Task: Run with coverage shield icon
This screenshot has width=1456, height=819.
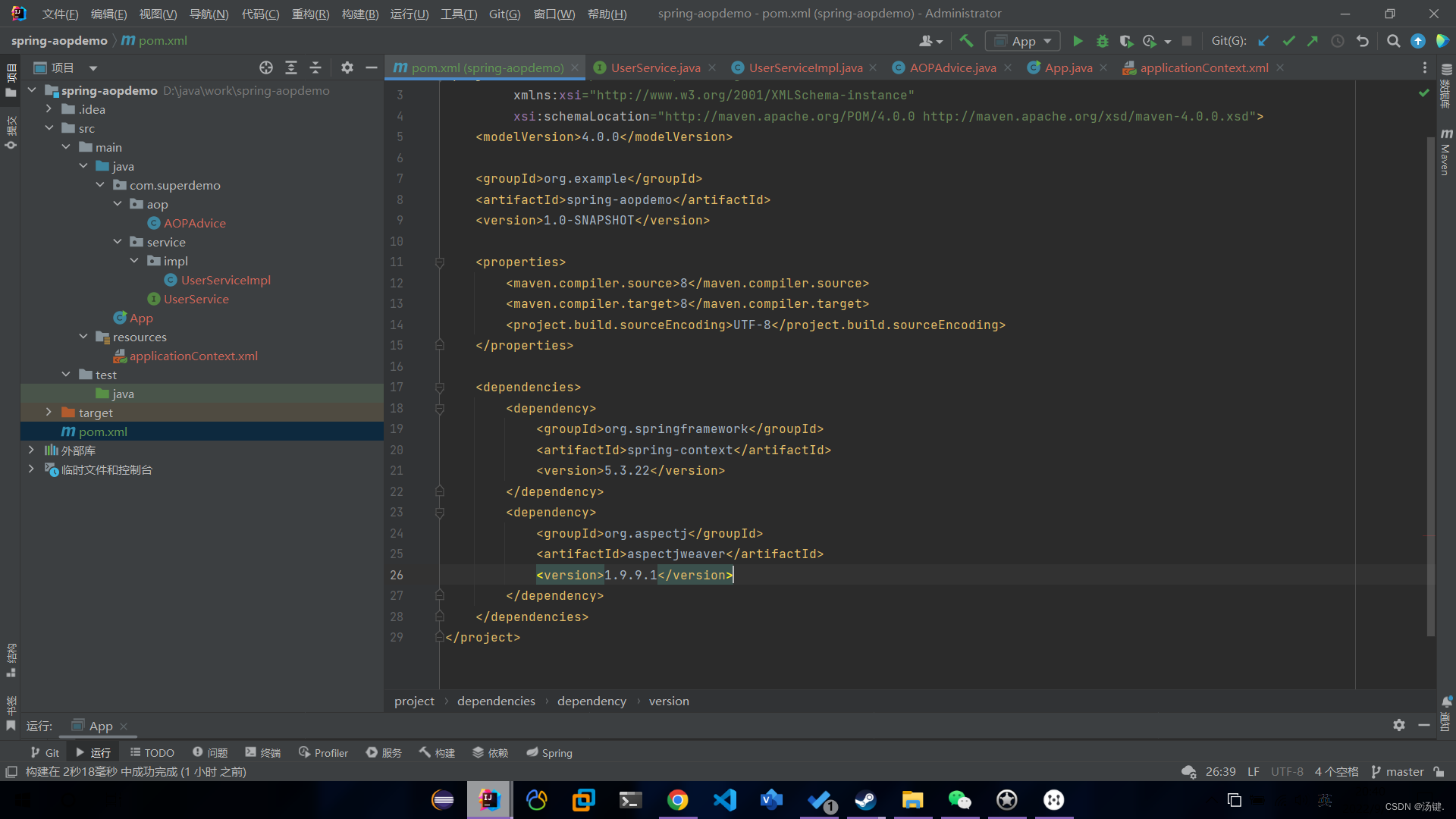Action: (1126, 41)
